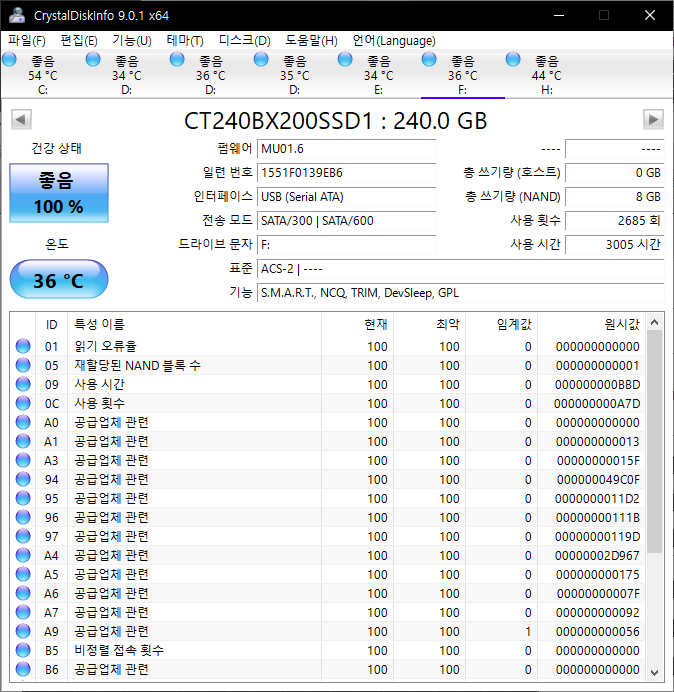
Task: Click the 좋음 100 % health status button
Action: [x=59, y=193]
